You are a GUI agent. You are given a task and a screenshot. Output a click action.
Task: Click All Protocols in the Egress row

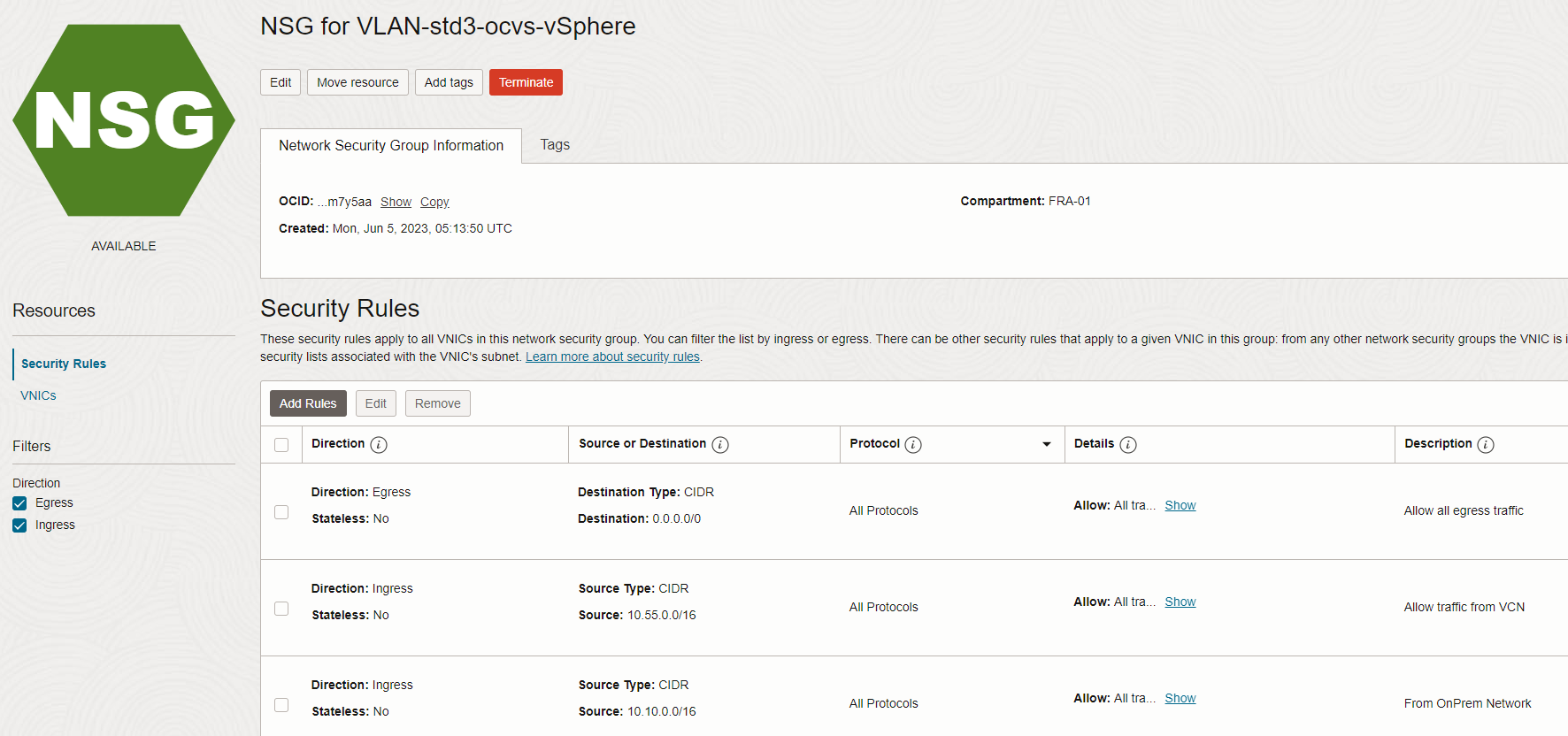[884, 510]
